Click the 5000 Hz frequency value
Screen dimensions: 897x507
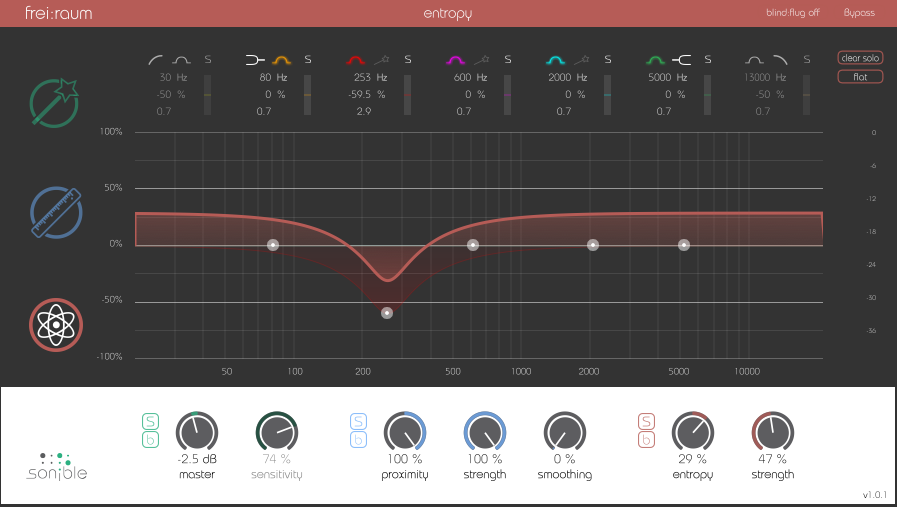668,77
